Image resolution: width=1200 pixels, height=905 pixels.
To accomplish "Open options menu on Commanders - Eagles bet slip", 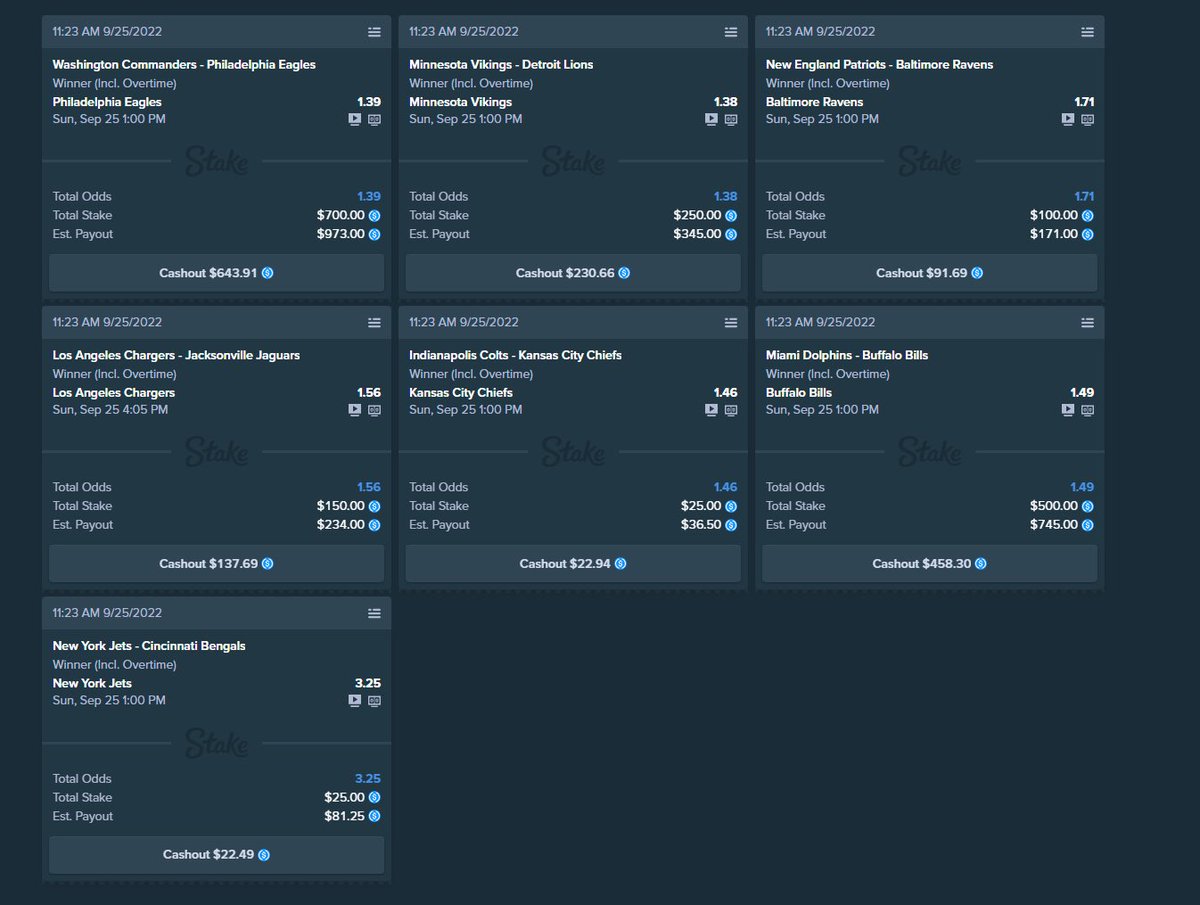I will [x=374, y=32].
